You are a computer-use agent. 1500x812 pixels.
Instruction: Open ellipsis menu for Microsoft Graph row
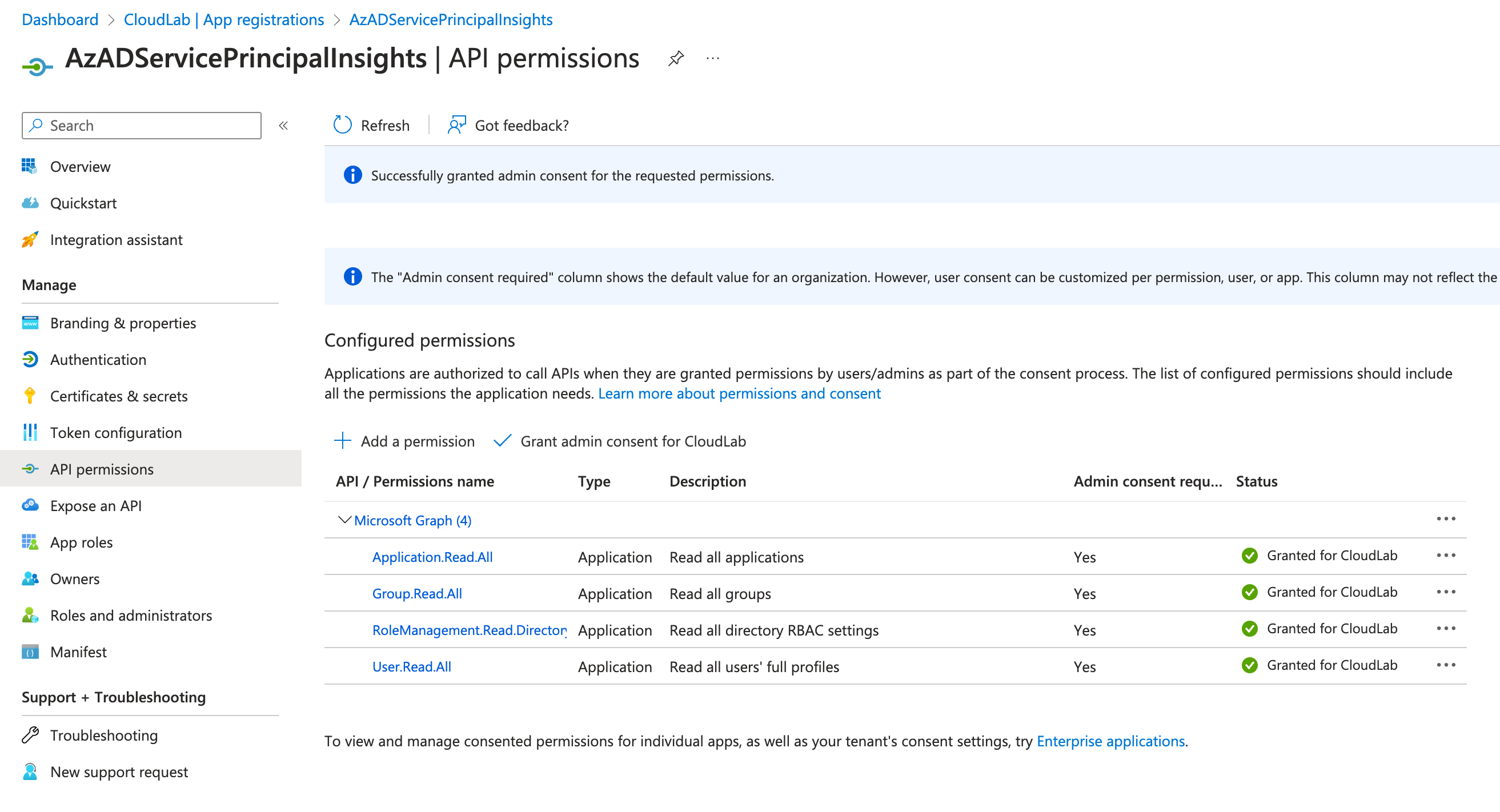[x=1445, y=518]
